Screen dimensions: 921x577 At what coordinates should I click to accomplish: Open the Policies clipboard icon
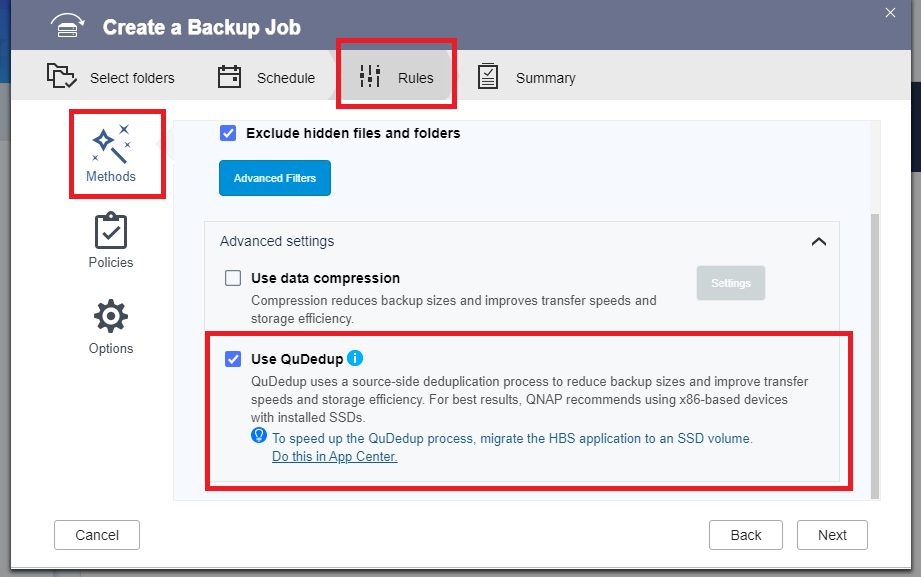(110, 231)
